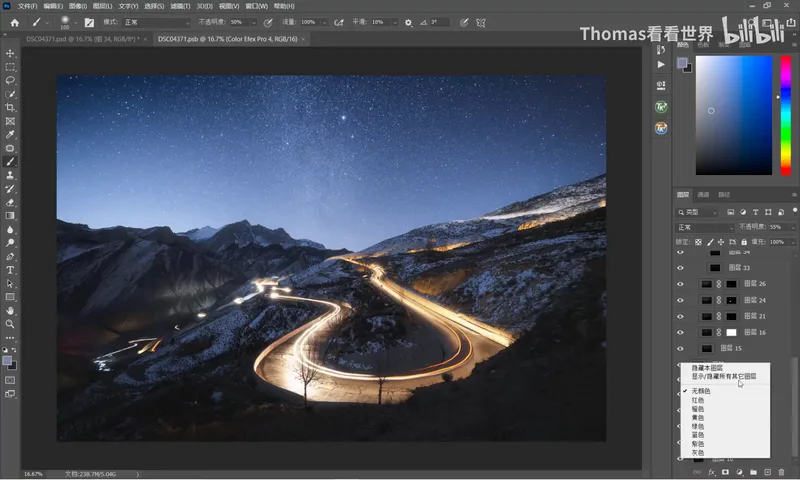The image size is (800, 480).
Task: Click the hue slider strip
Action: pyautogui.click(x=786, y=115)
